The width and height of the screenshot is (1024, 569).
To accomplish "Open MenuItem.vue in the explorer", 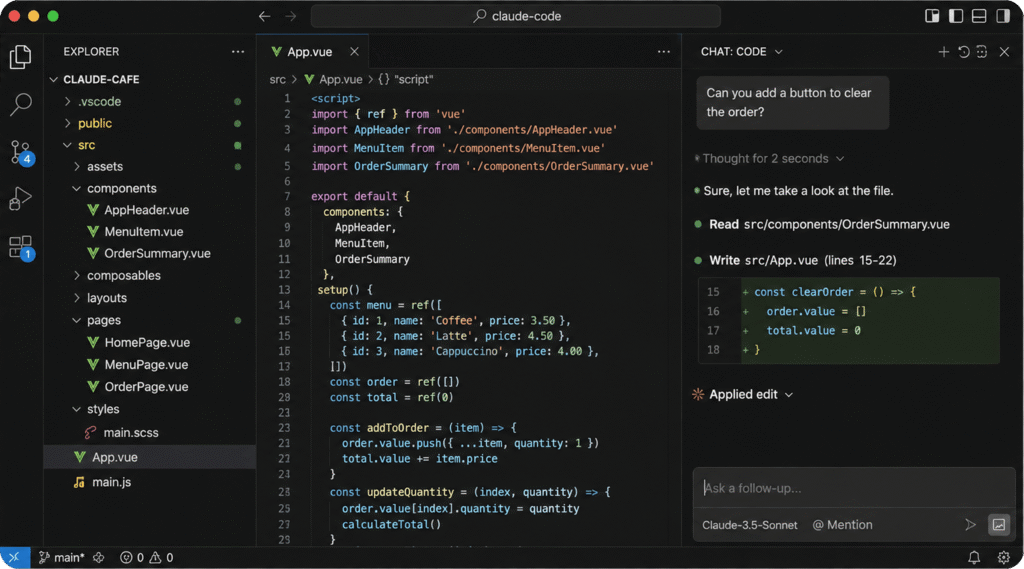I will coord(144,231).
